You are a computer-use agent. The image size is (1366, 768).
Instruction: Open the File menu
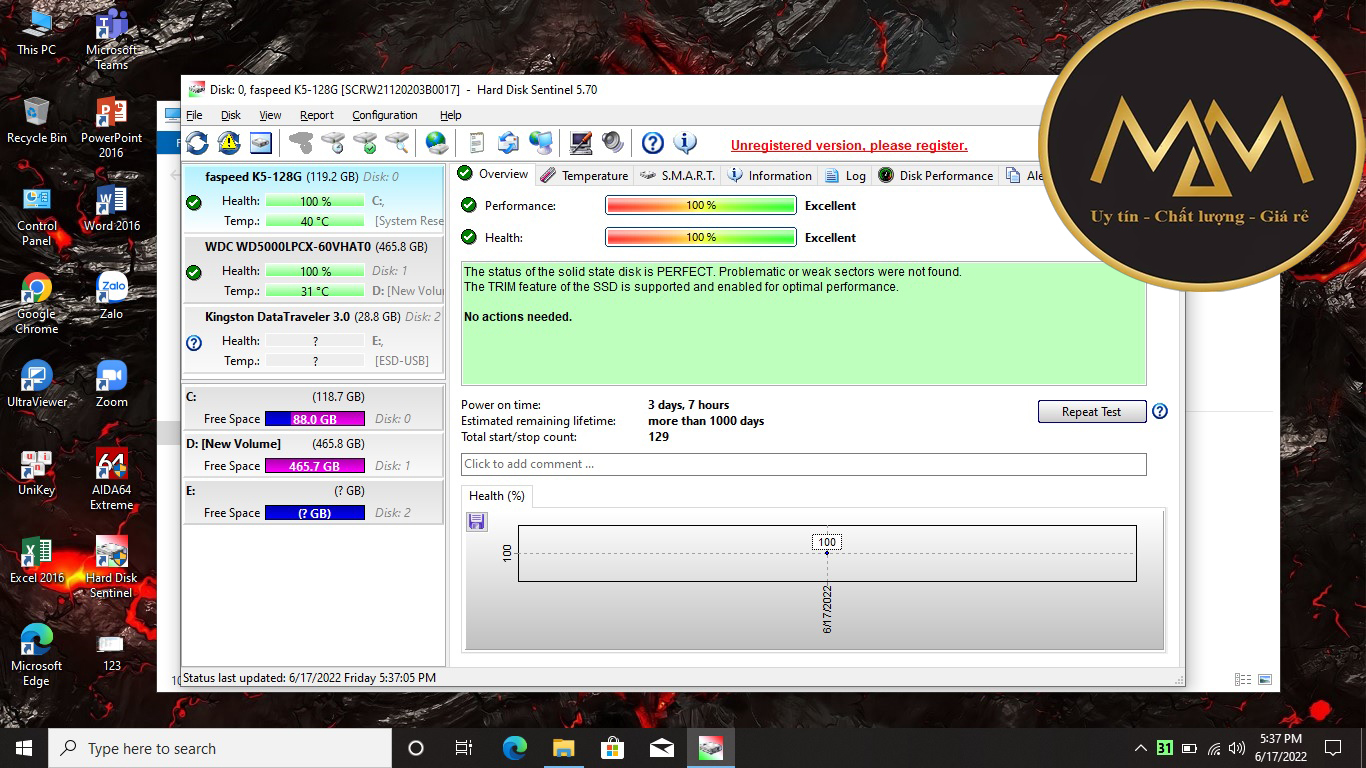tap(194, 115)
